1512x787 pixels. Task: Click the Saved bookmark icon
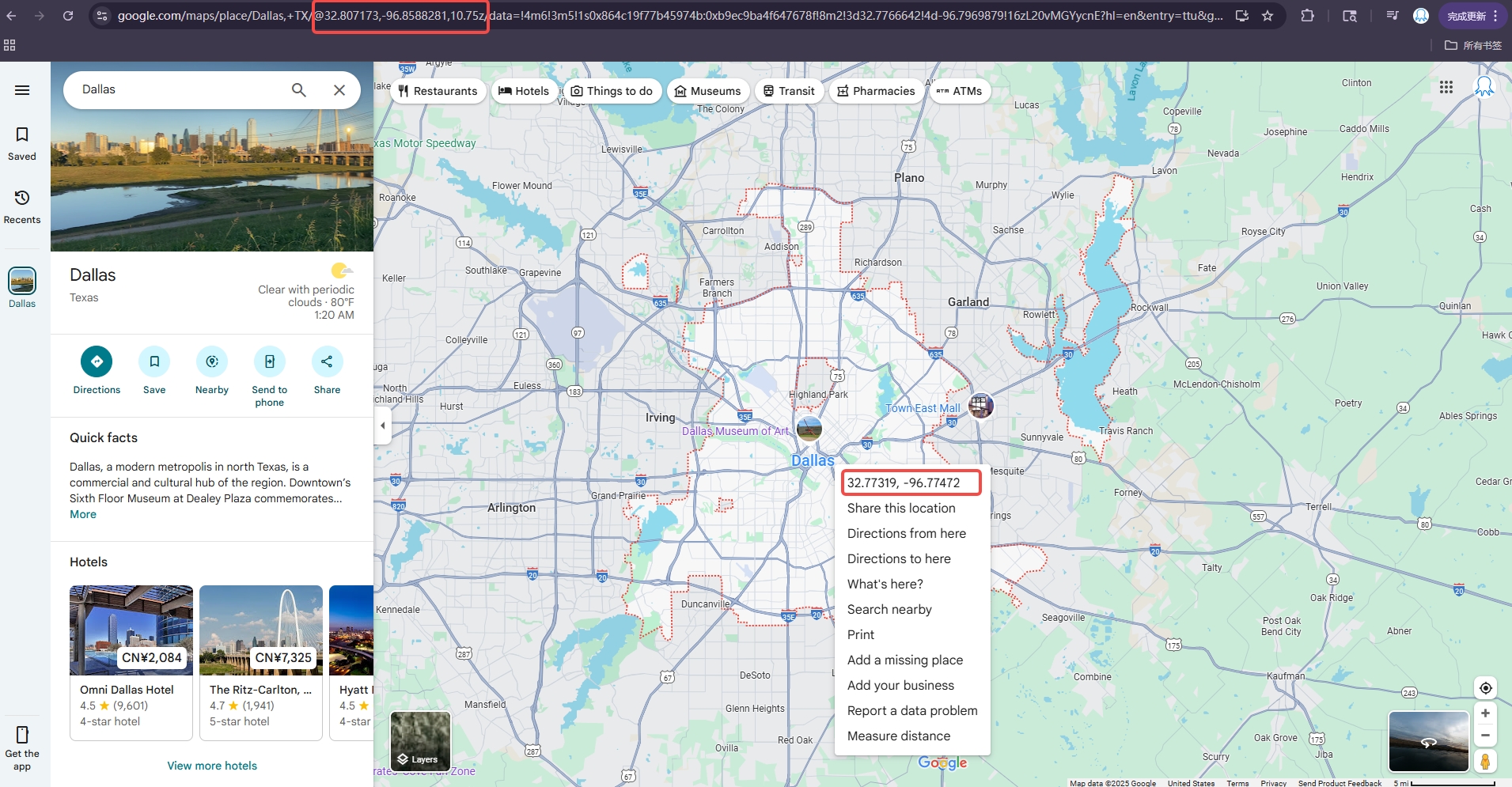click(x=22, y=135)
